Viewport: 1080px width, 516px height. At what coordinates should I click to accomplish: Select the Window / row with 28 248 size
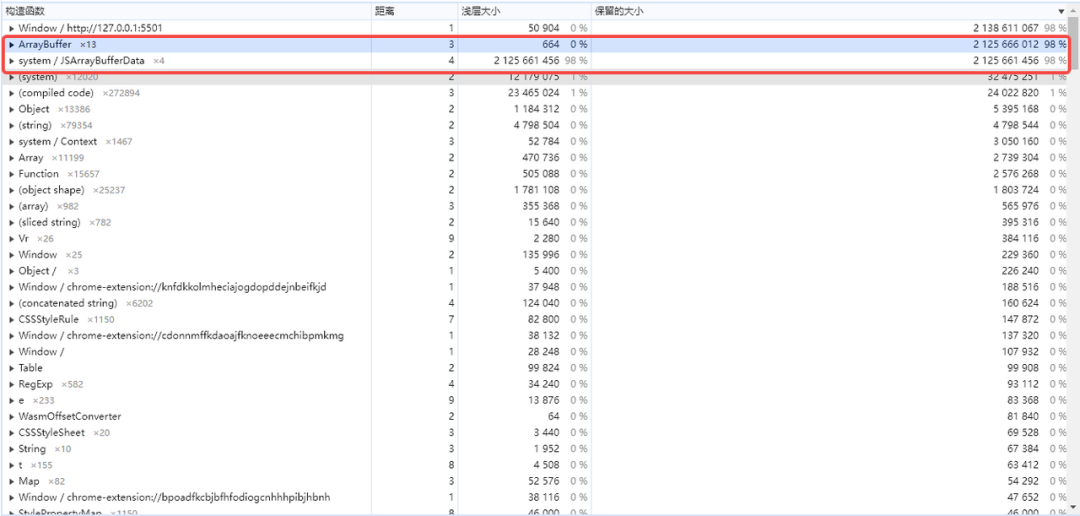[536, 352]
